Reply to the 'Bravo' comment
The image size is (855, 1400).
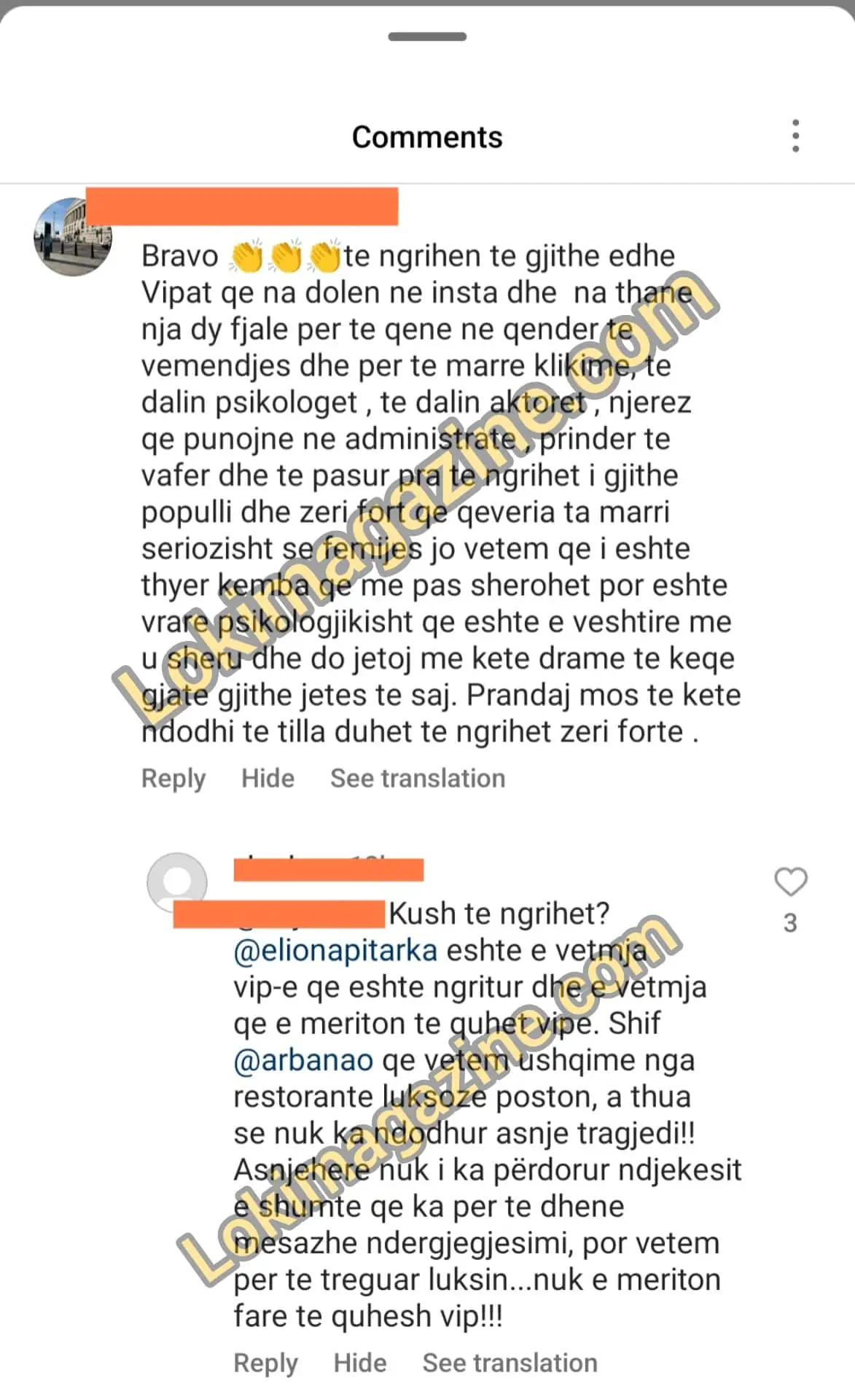click(x=173, y=778)
